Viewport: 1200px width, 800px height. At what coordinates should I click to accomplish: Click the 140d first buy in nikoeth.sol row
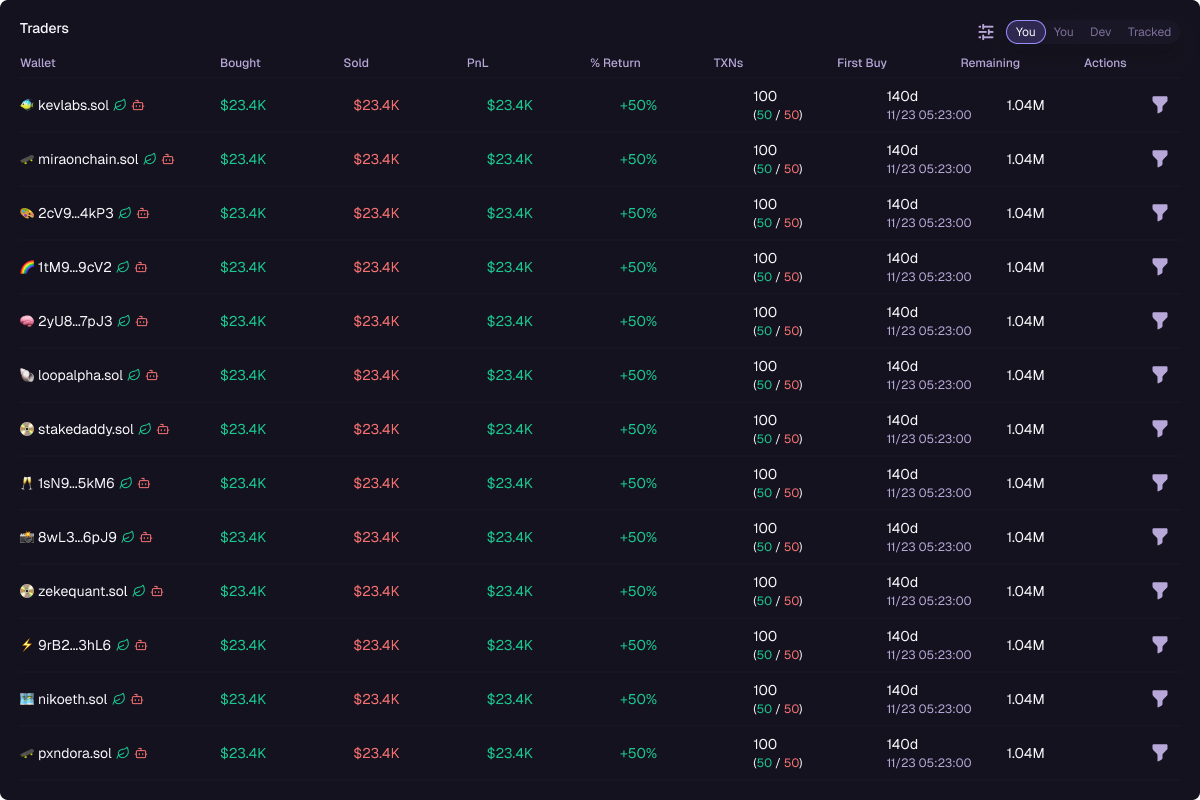[x=902, y=690]
